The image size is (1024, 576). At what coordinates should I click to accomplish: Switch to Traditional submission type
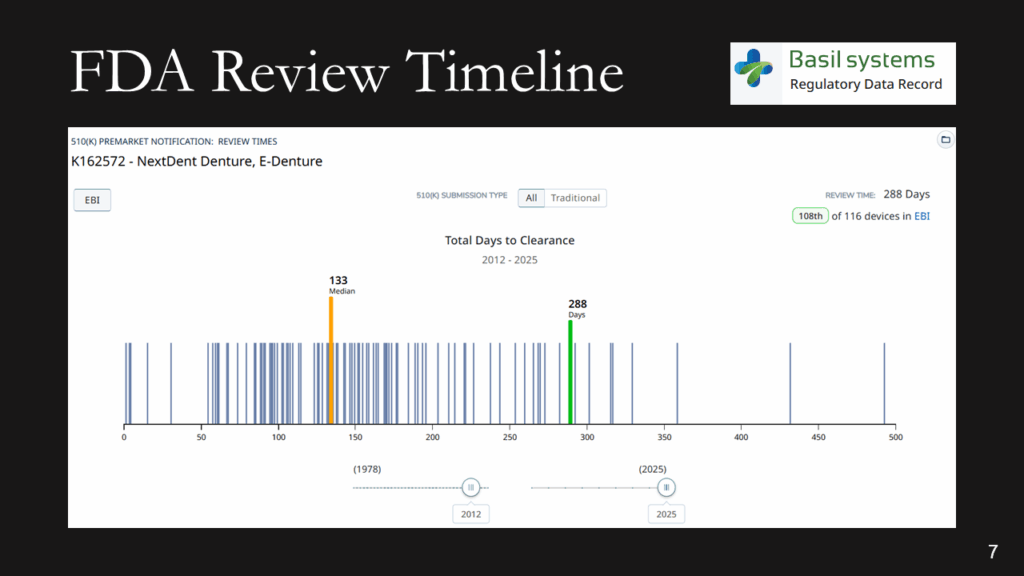tap(575, 197)
